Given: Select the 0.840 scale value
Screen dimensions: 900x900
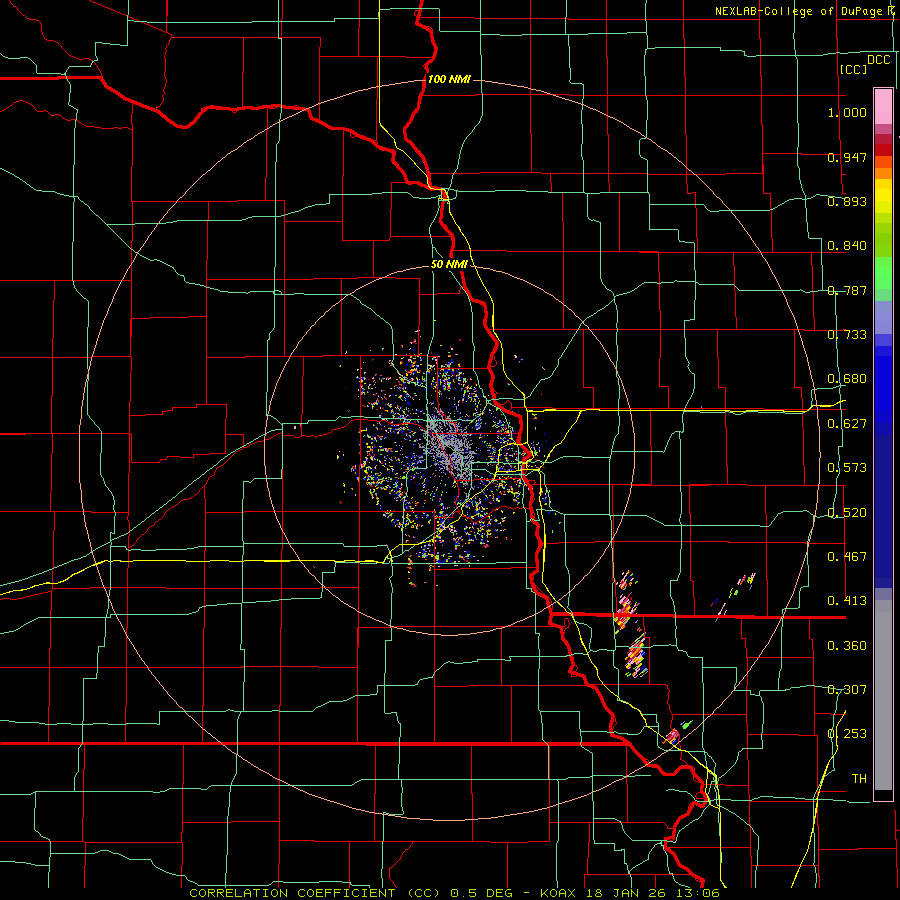Looking at the screenshot, I should [x=847, y=246].
